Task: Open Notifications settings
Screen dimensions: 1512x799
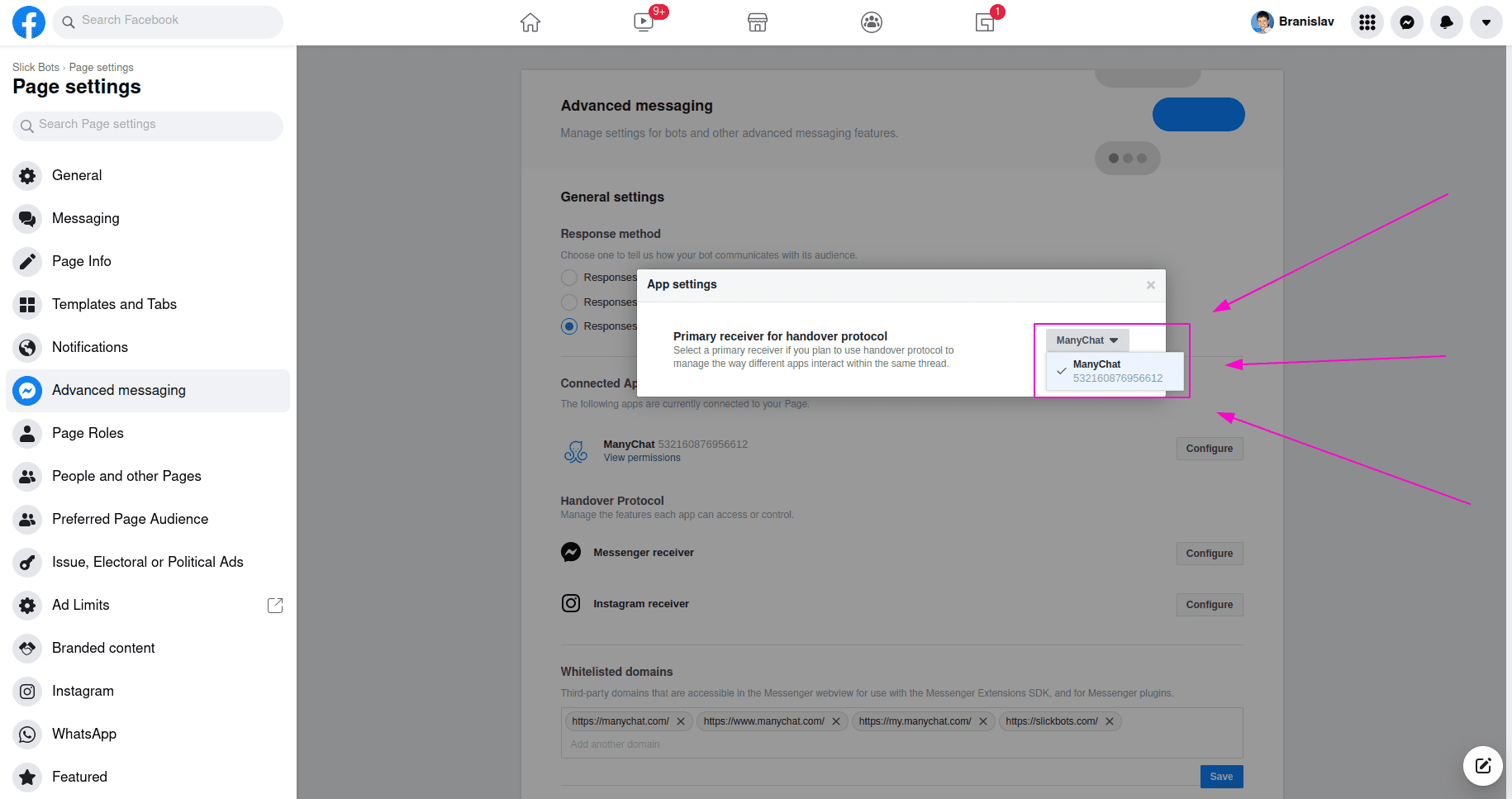Action: 148,347
